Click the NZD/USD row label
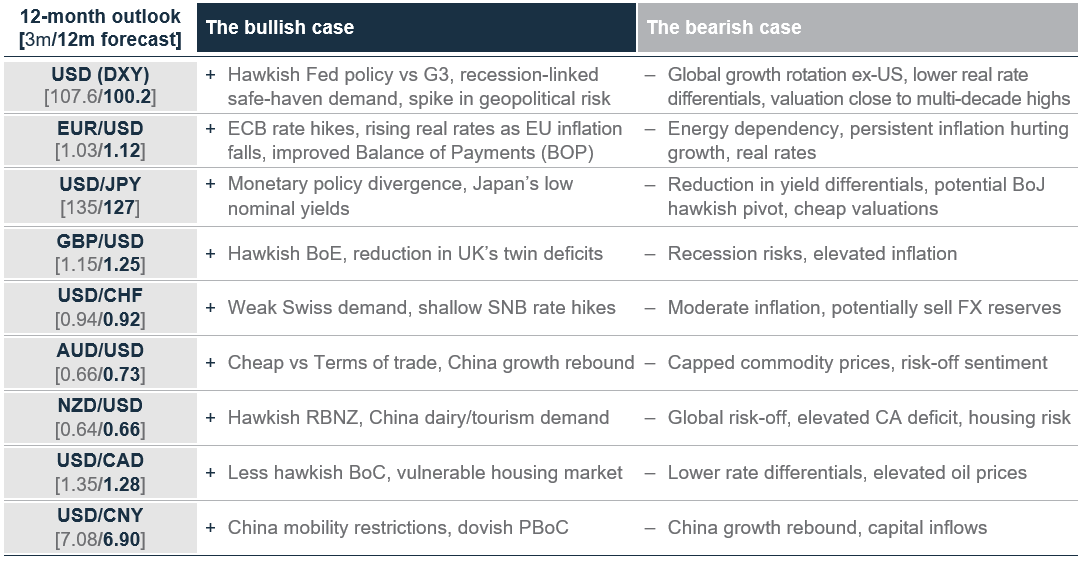This screenshot has height=561, width=1080. pyautogui.click(x=100, y=418)
